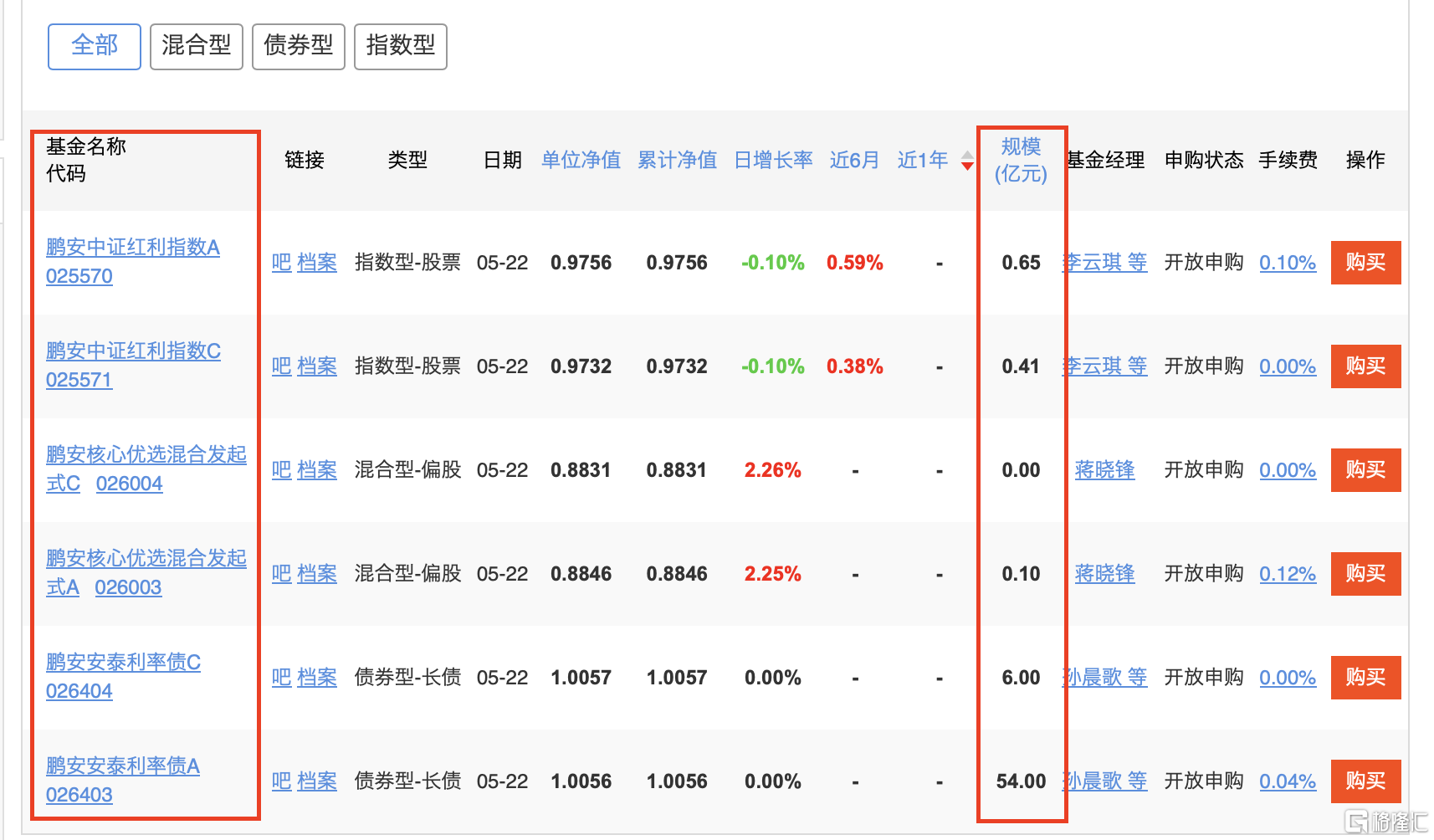The image size is (1434, 840).
Task: Click the 2.26% daily growth value
Action: [773, 470]
